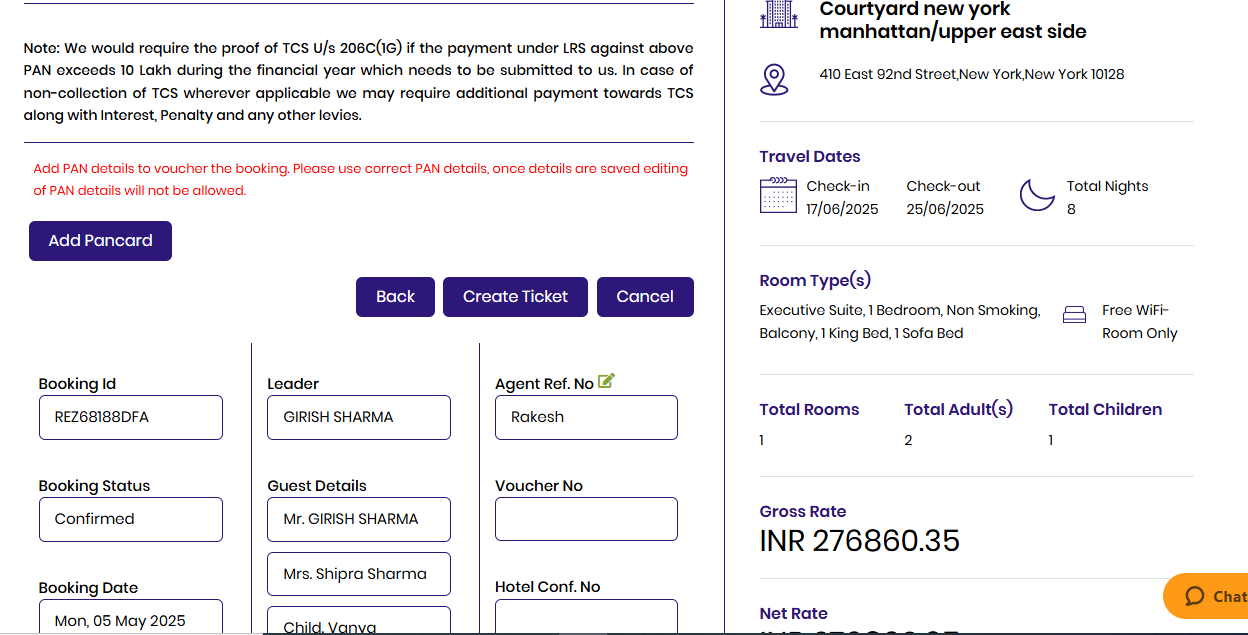The height and width of the screenshot is (635, 1248).
Task: Click the Booking Status field Confirmed
Action: point(131,519)
